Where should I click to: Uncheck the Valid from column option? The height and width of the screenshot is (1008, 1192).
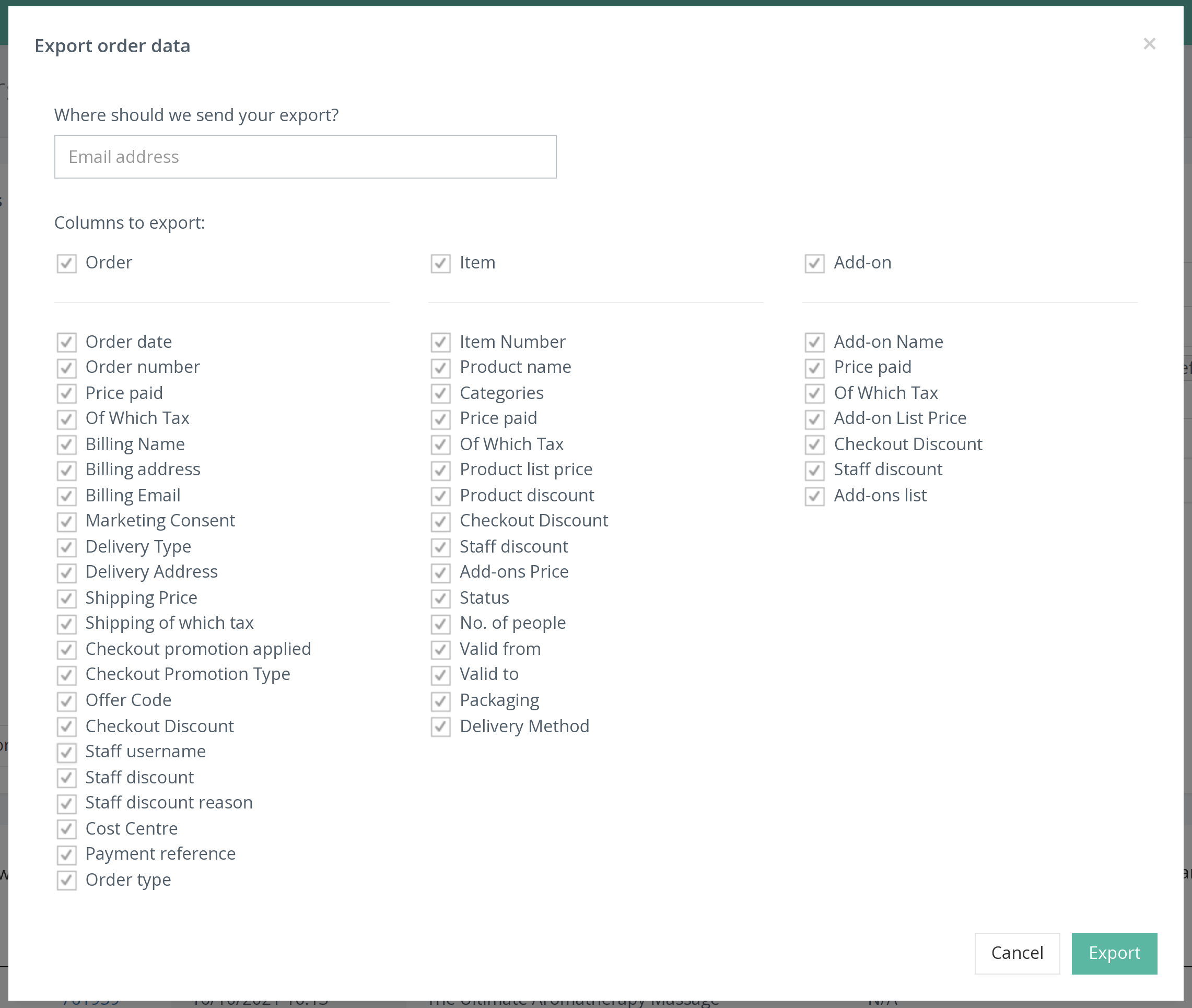[x=440, y=648]
